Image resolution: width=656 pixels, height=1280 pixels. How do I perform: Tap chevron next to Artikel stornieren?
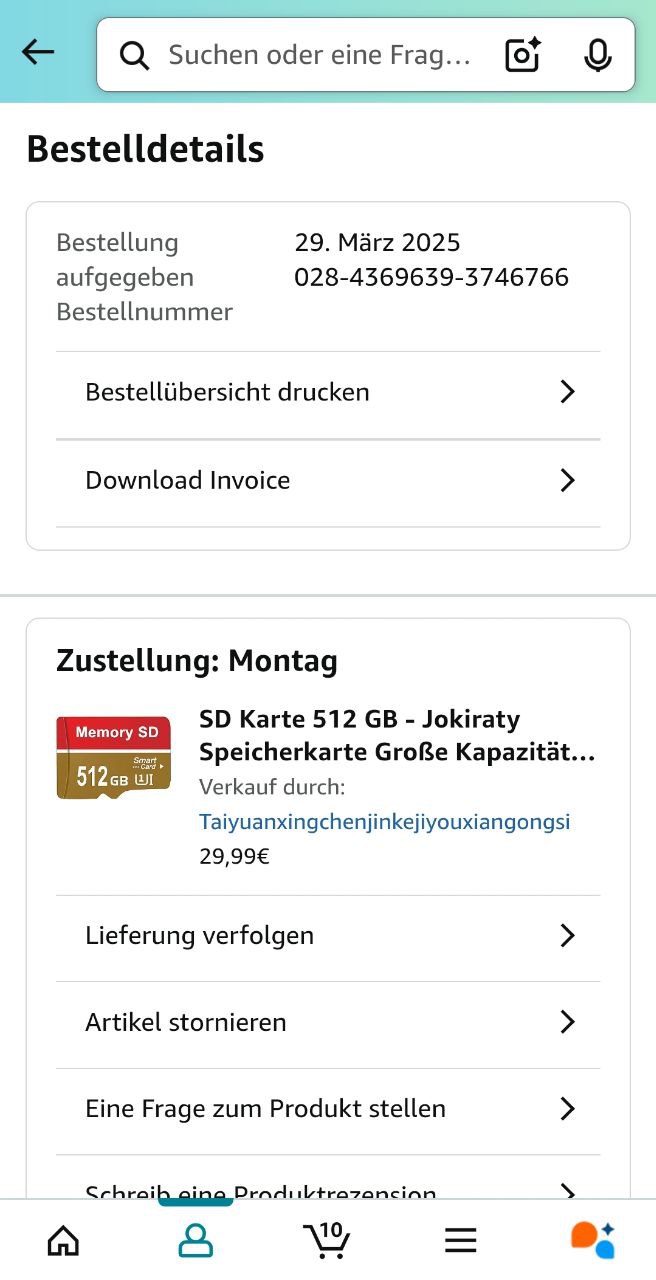point(567,1022)
